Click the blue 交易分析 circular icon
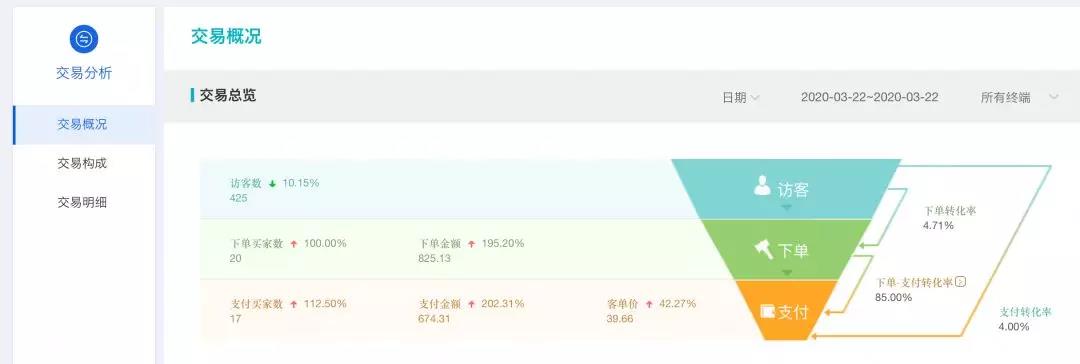Image resolution: width=1080 pixels, height=364 pixels. click(84, 39)
